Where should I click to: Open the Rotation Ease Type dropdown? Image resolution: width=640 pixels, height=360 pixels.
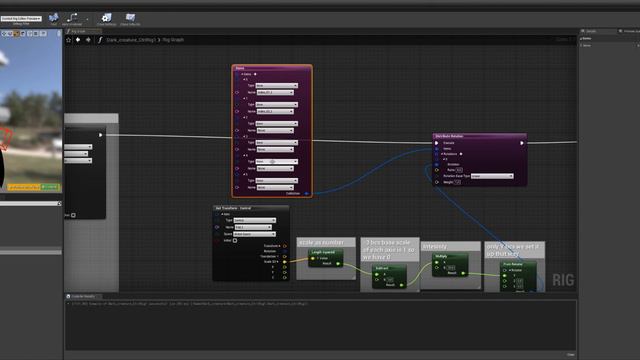[x=492, y=176]
